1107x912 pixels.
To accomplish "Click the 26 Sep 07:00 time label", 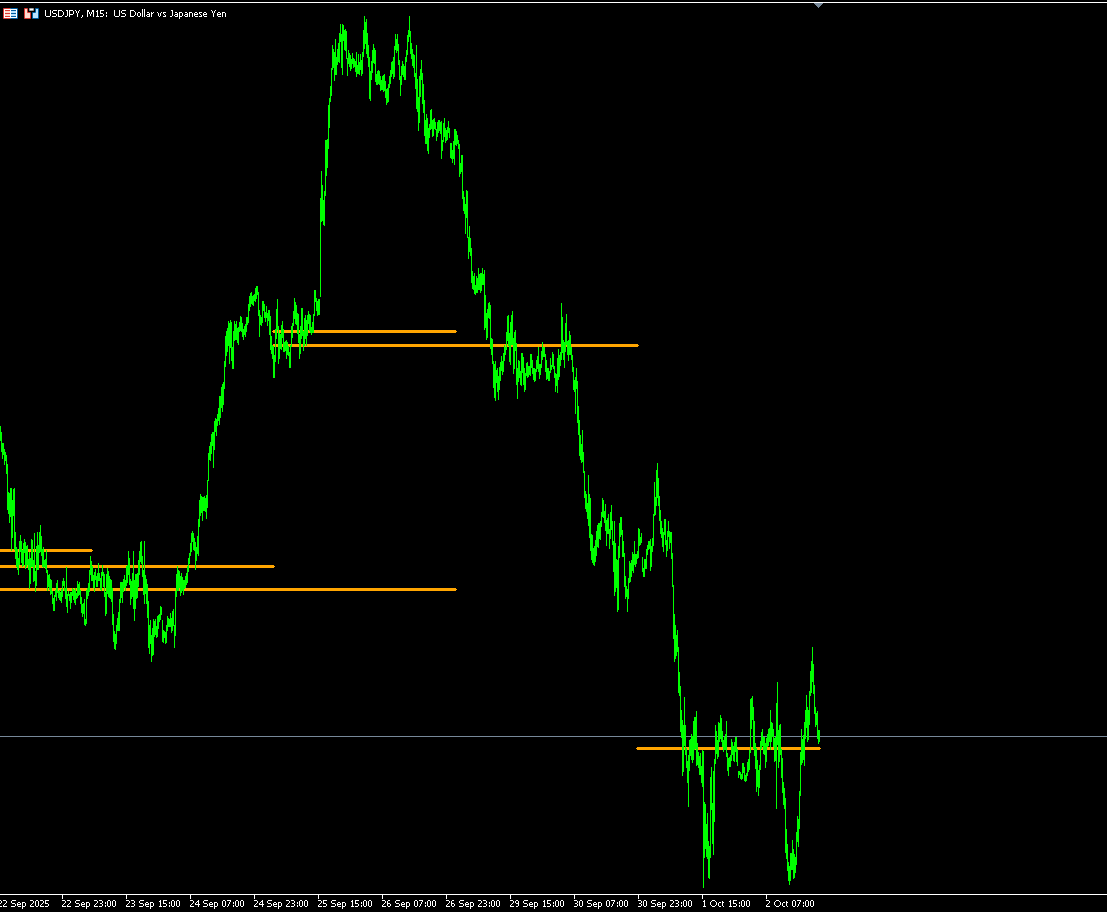I will (x=409, y=904).
